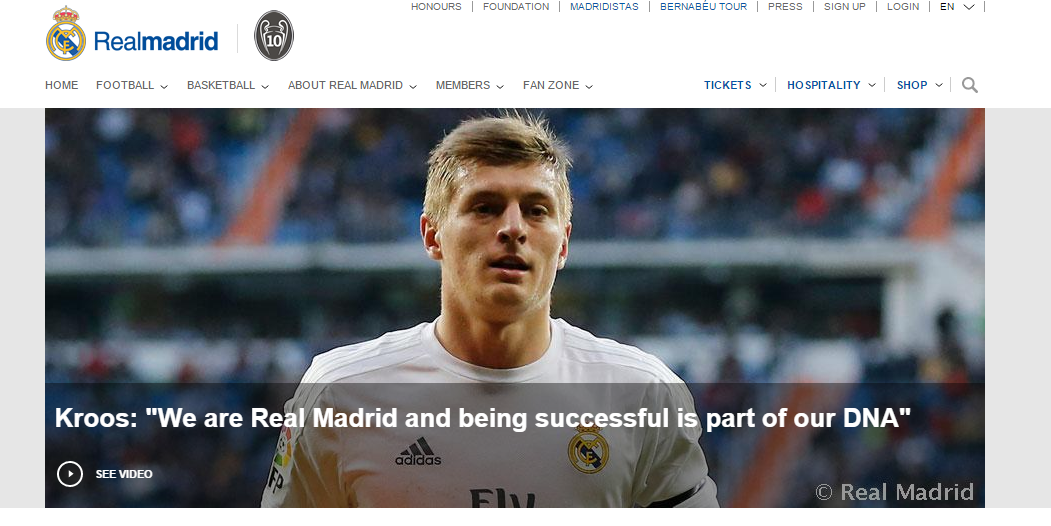Open the Basketball dropdown menu
The image size is (1051, 526).
(x=228, y=85)
